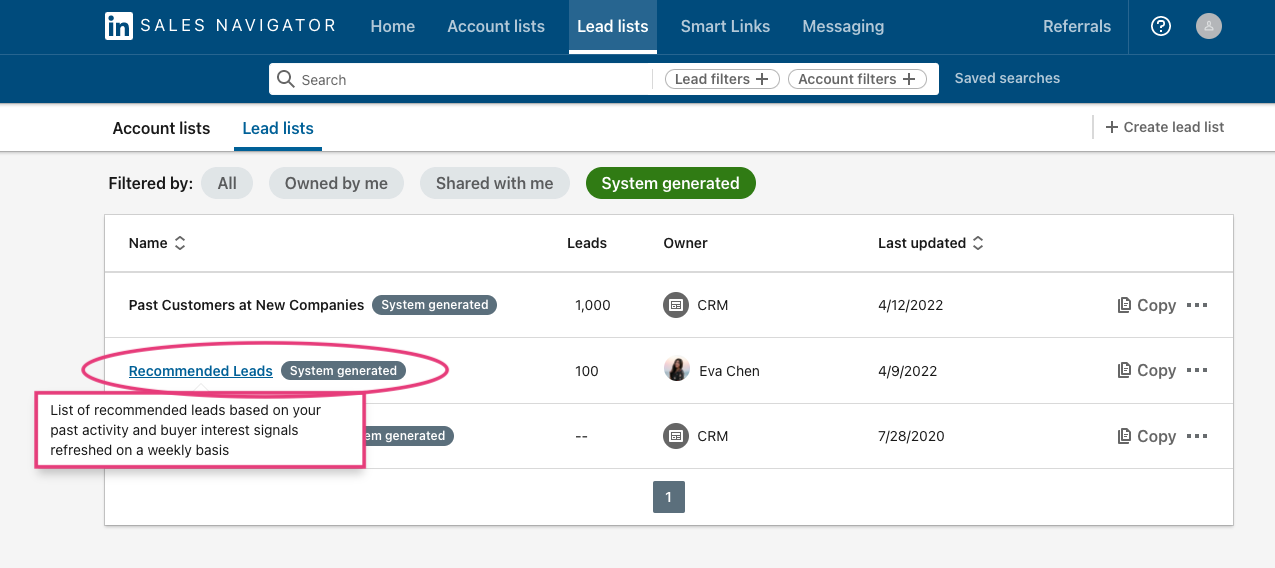Screen dimensions: 1275x568
Task: Copy the Recommended Leads list
Action: point(1146,370)
